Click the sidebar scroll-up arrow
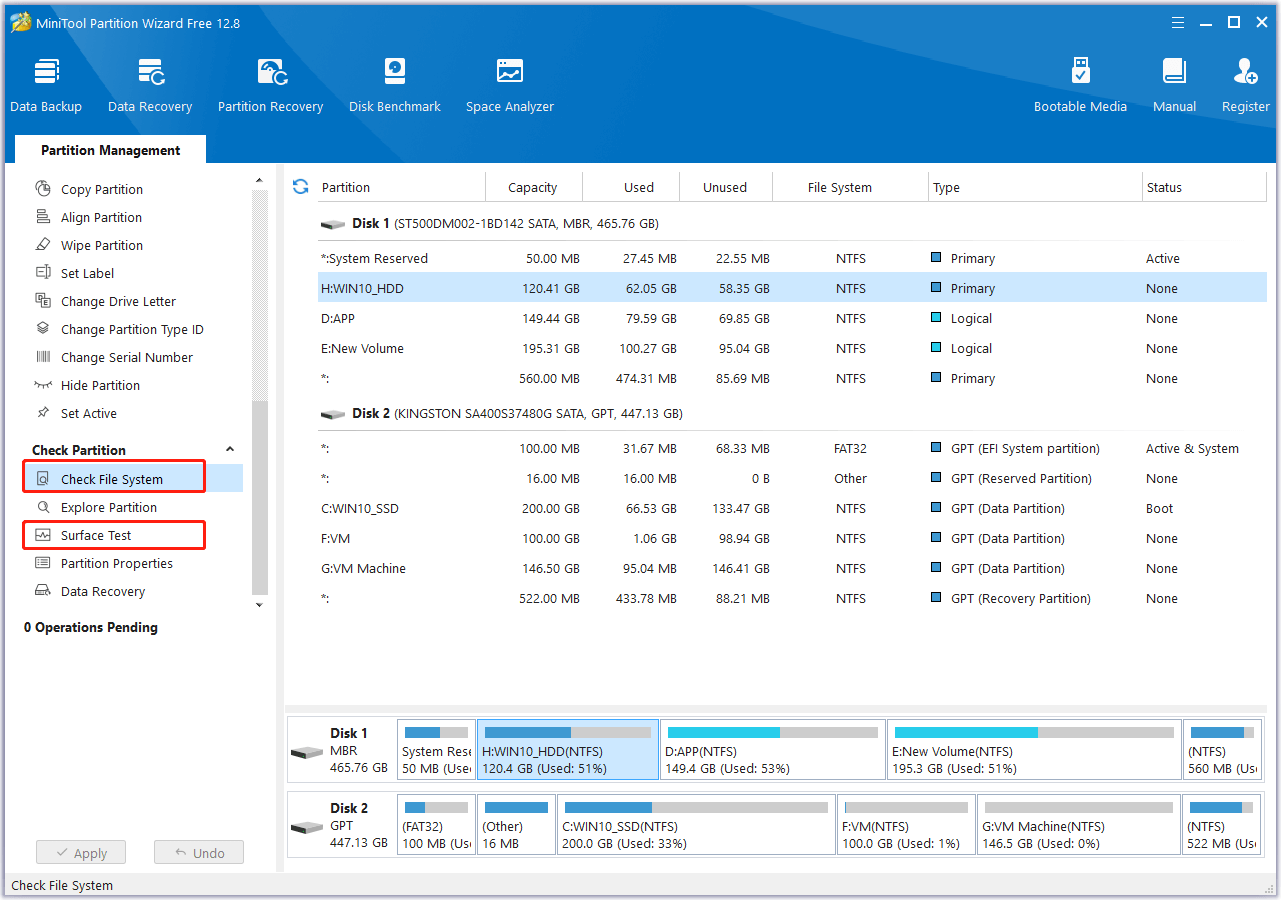This screenshot has height=900, width=1281. tap(260, 181)
